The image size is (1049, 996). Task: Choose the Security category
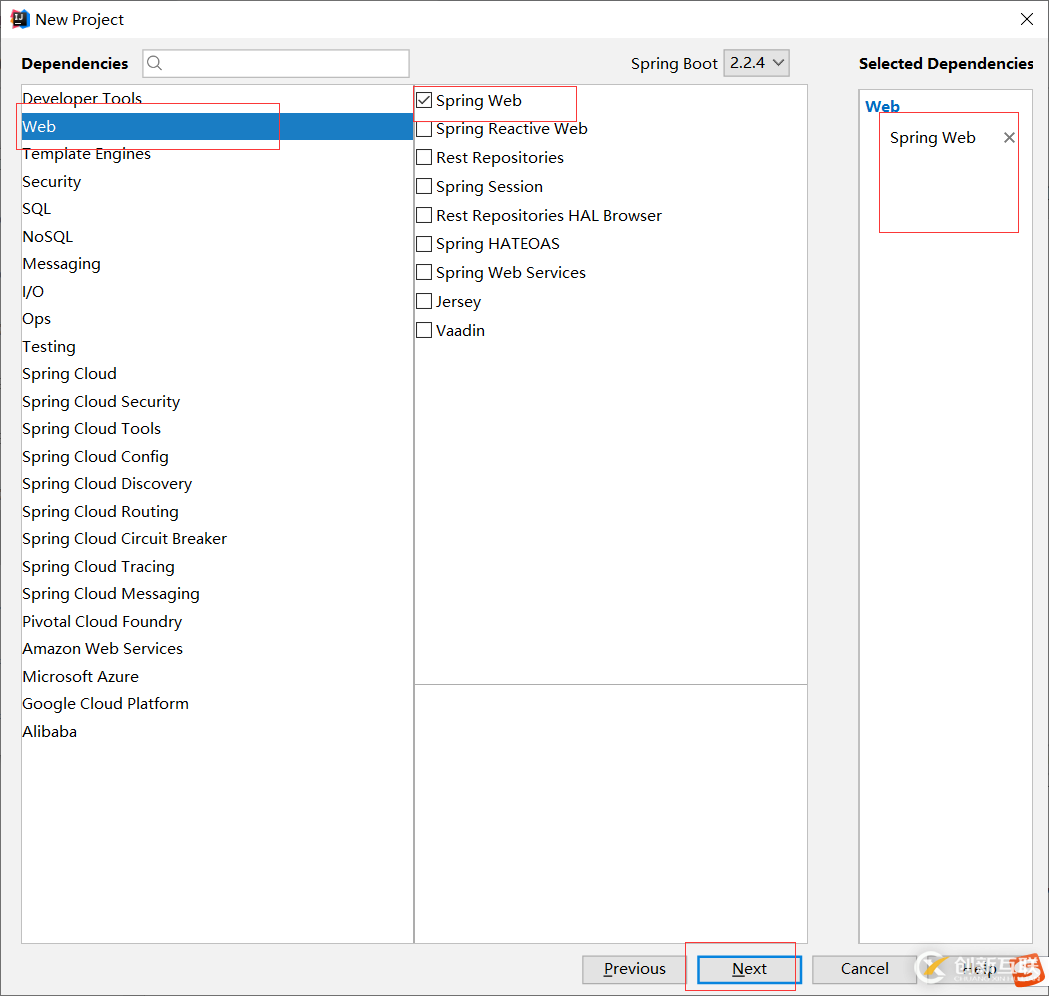tap(217, 181)
